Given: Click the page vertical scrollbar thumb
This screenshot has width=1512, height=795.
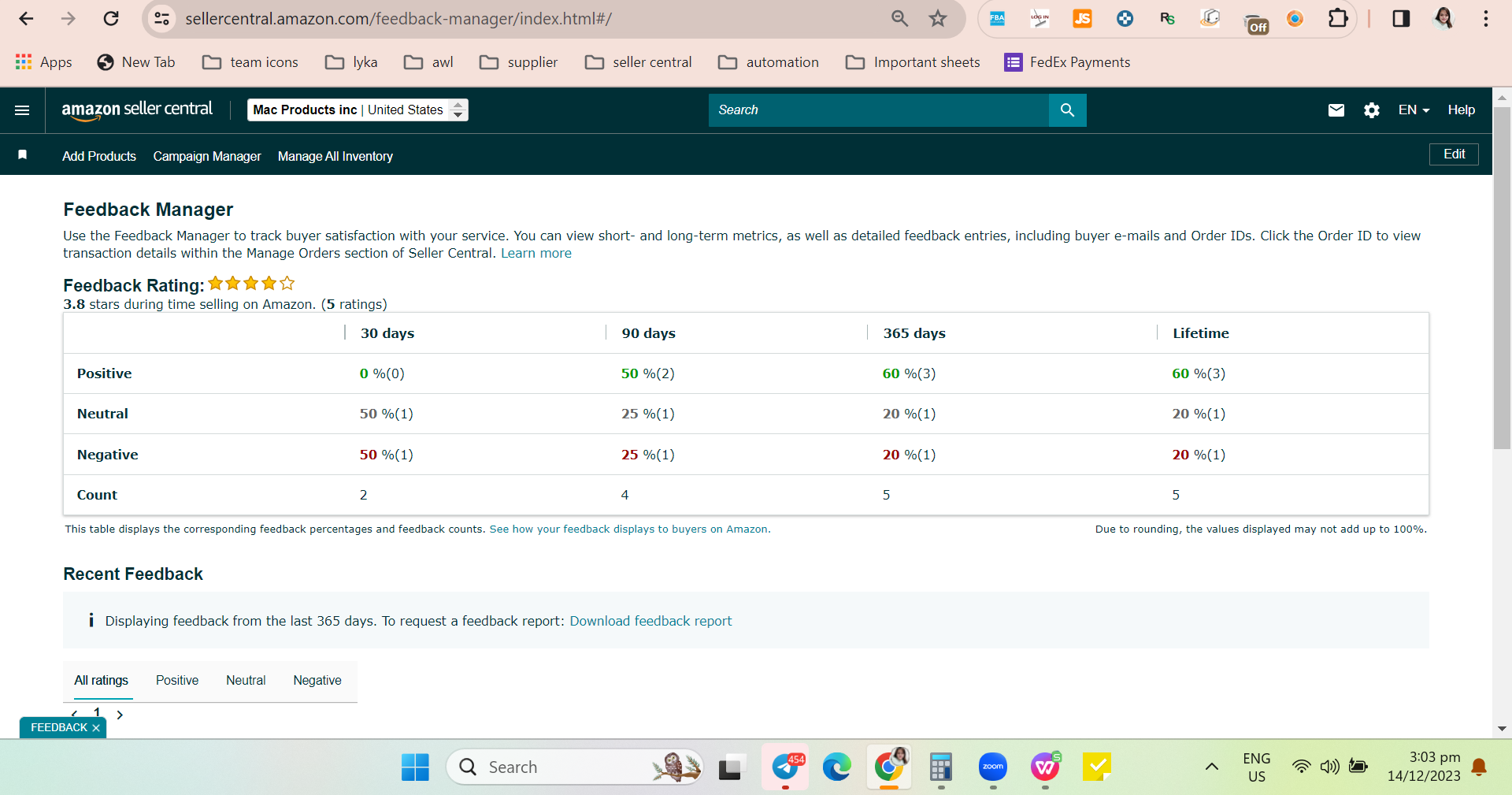Looking at the screenshot, I should (x=1502, y=277).
